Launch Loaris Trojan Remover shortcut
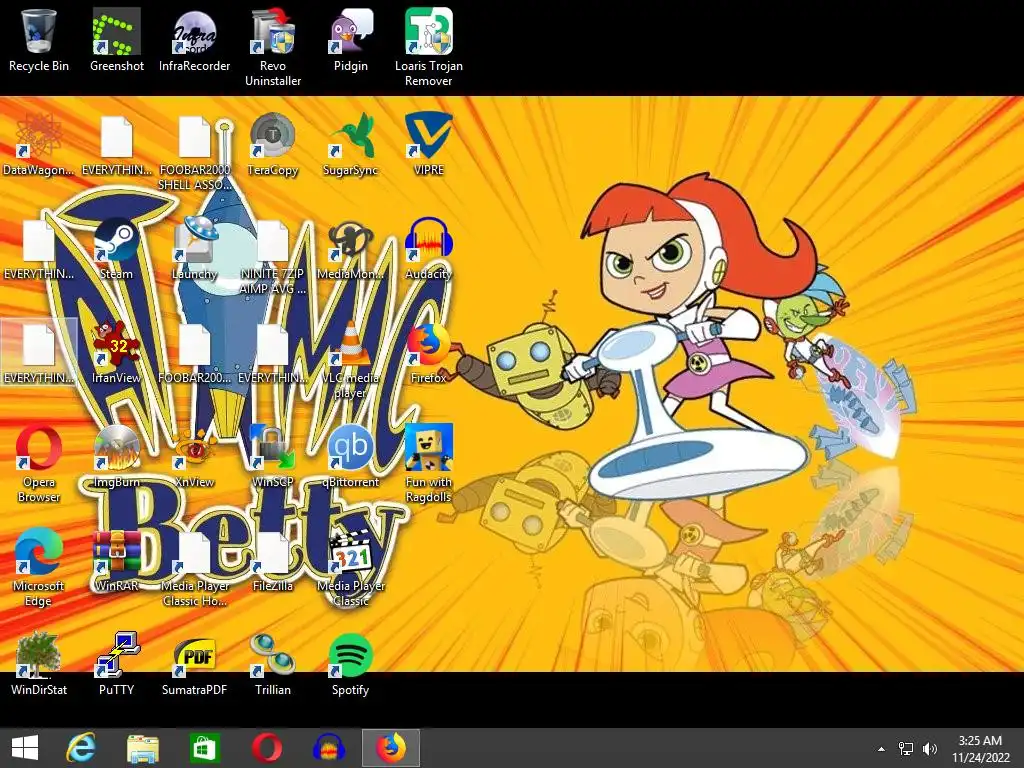 tap(428, 47)
